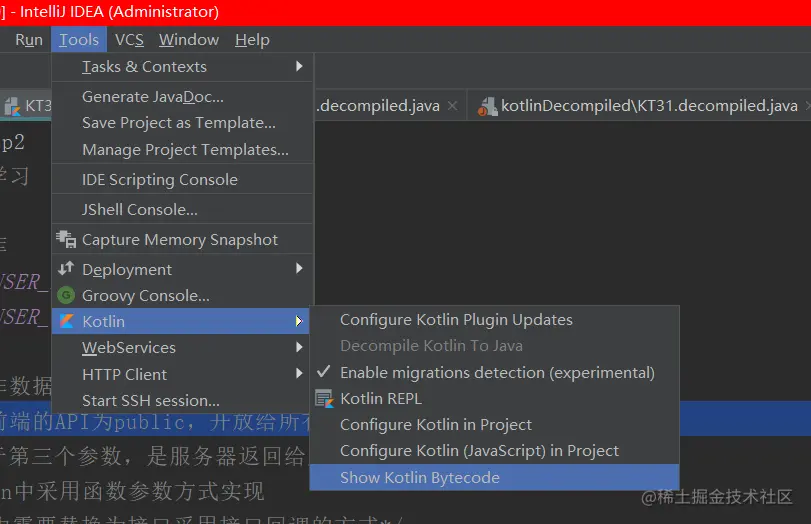The height and width of the screenshot is (524, 811).
Task: Open Tasks & Contexts submenu
Action: click(183, 67)
